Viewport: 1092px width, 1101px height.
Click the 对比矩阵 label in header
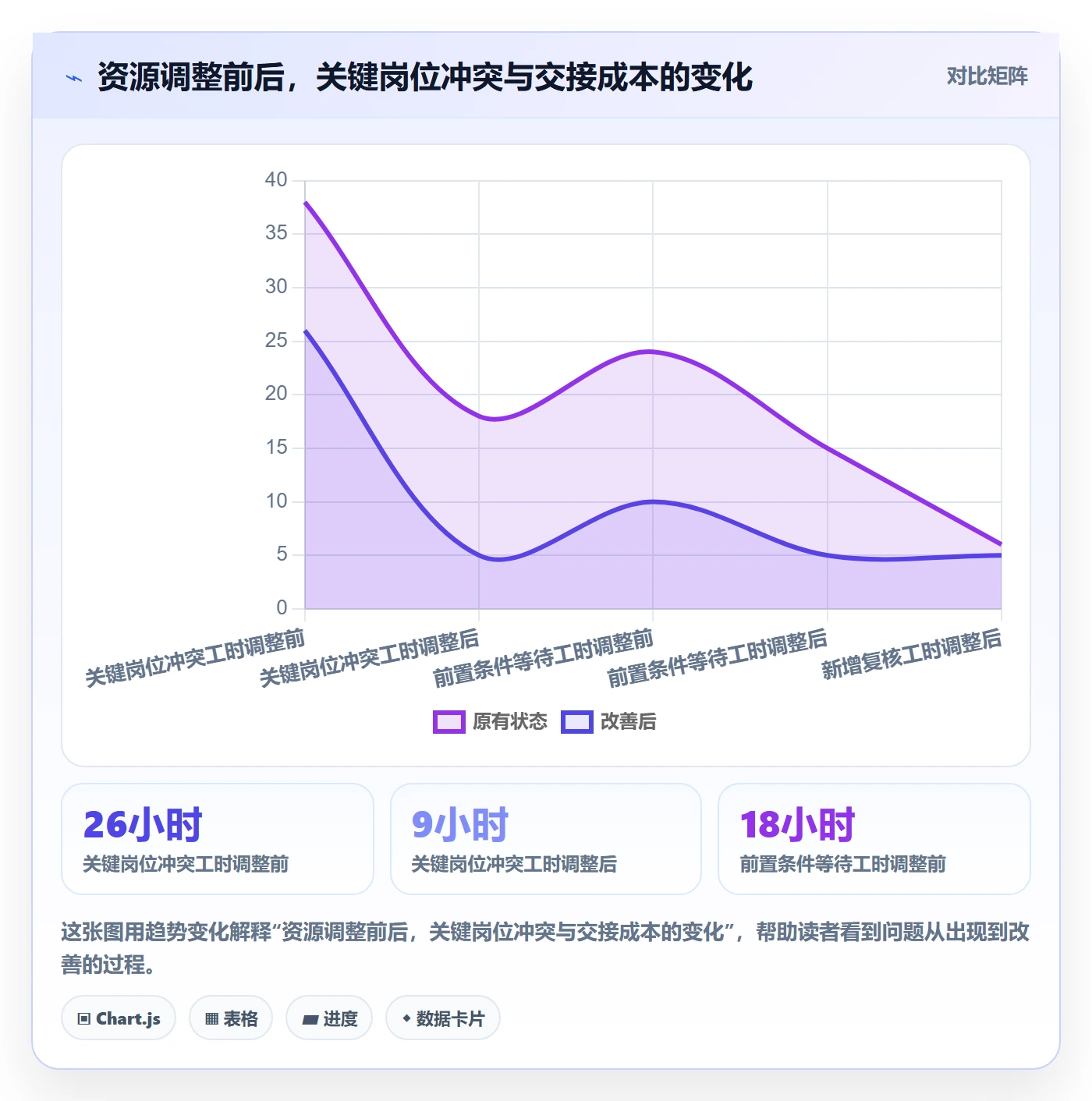[x=987, y=76]
